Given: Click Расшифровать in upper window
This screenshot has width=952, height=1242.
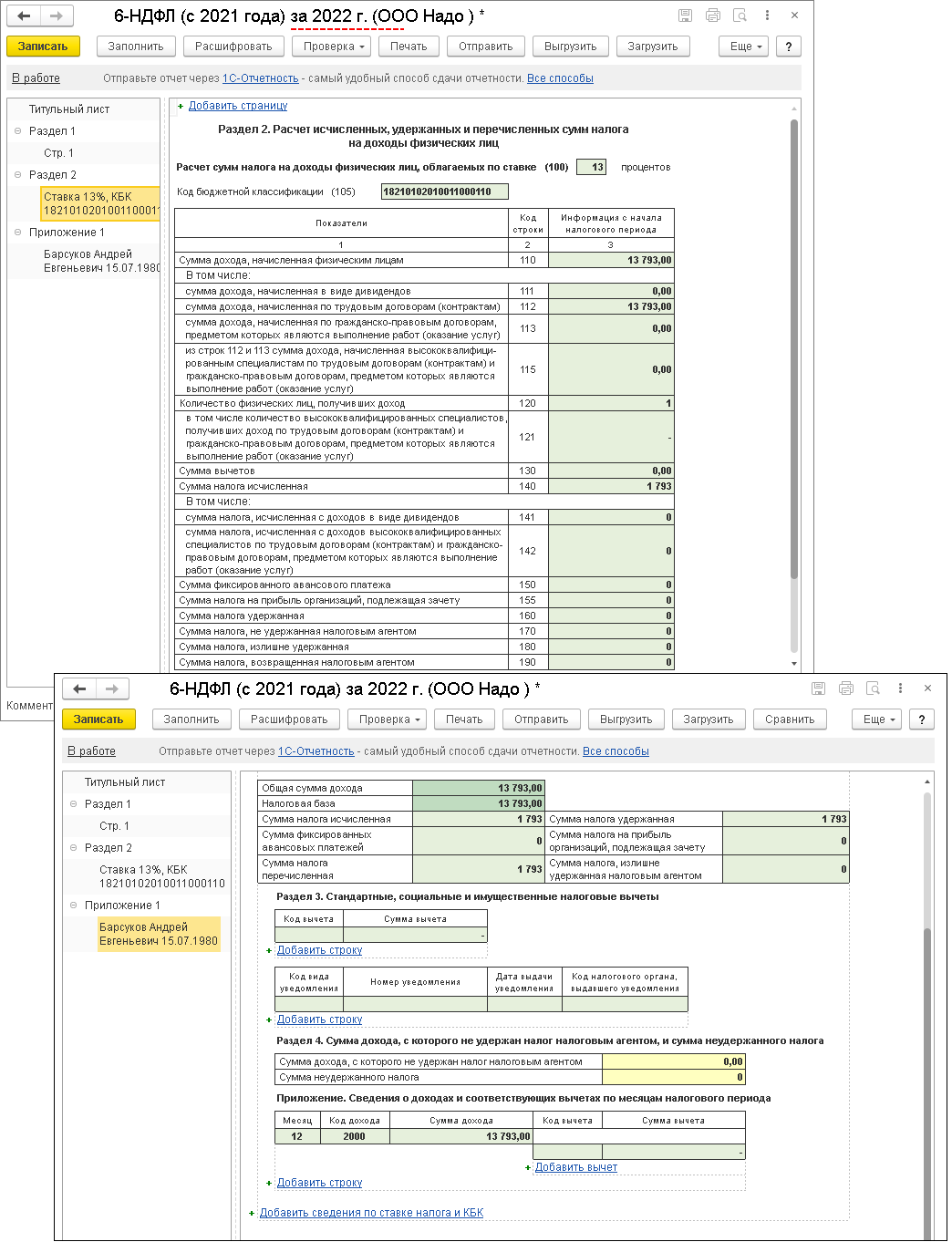Looking at the screenshot, I should [233, 47].
